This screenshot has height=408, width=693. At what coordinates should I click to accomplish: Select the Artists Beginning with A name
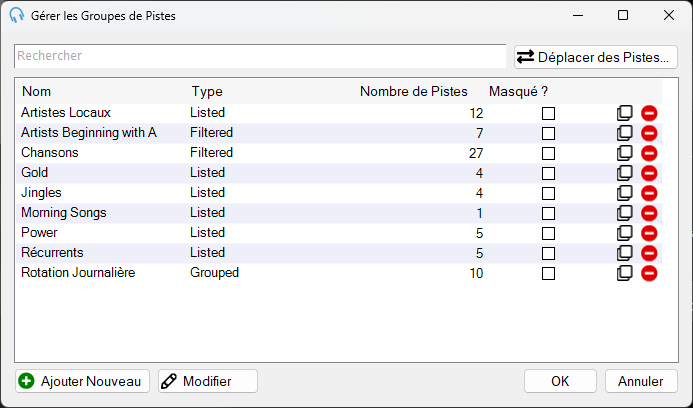point(89,133)
